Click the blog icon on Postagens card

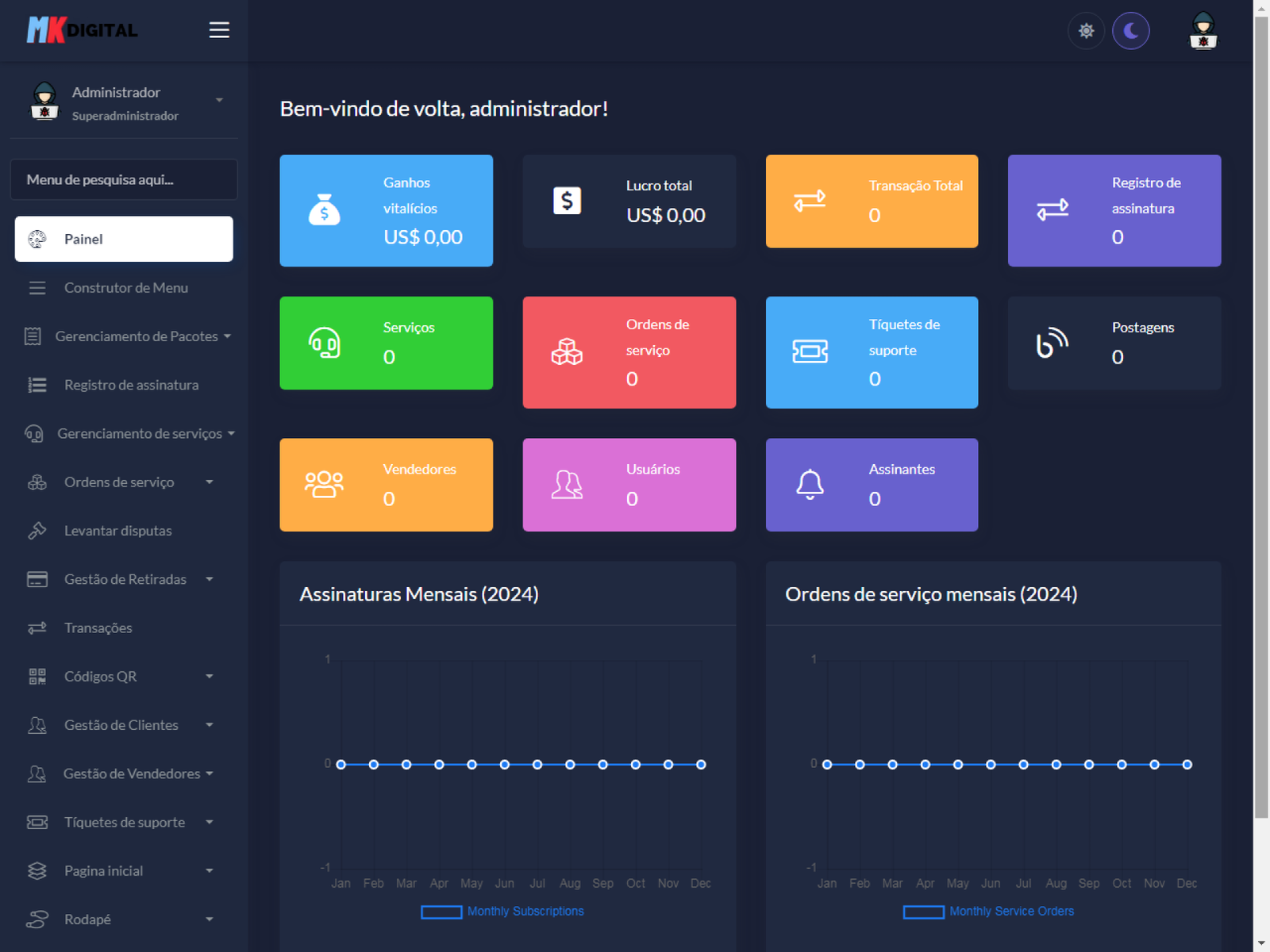(1052, 344)
